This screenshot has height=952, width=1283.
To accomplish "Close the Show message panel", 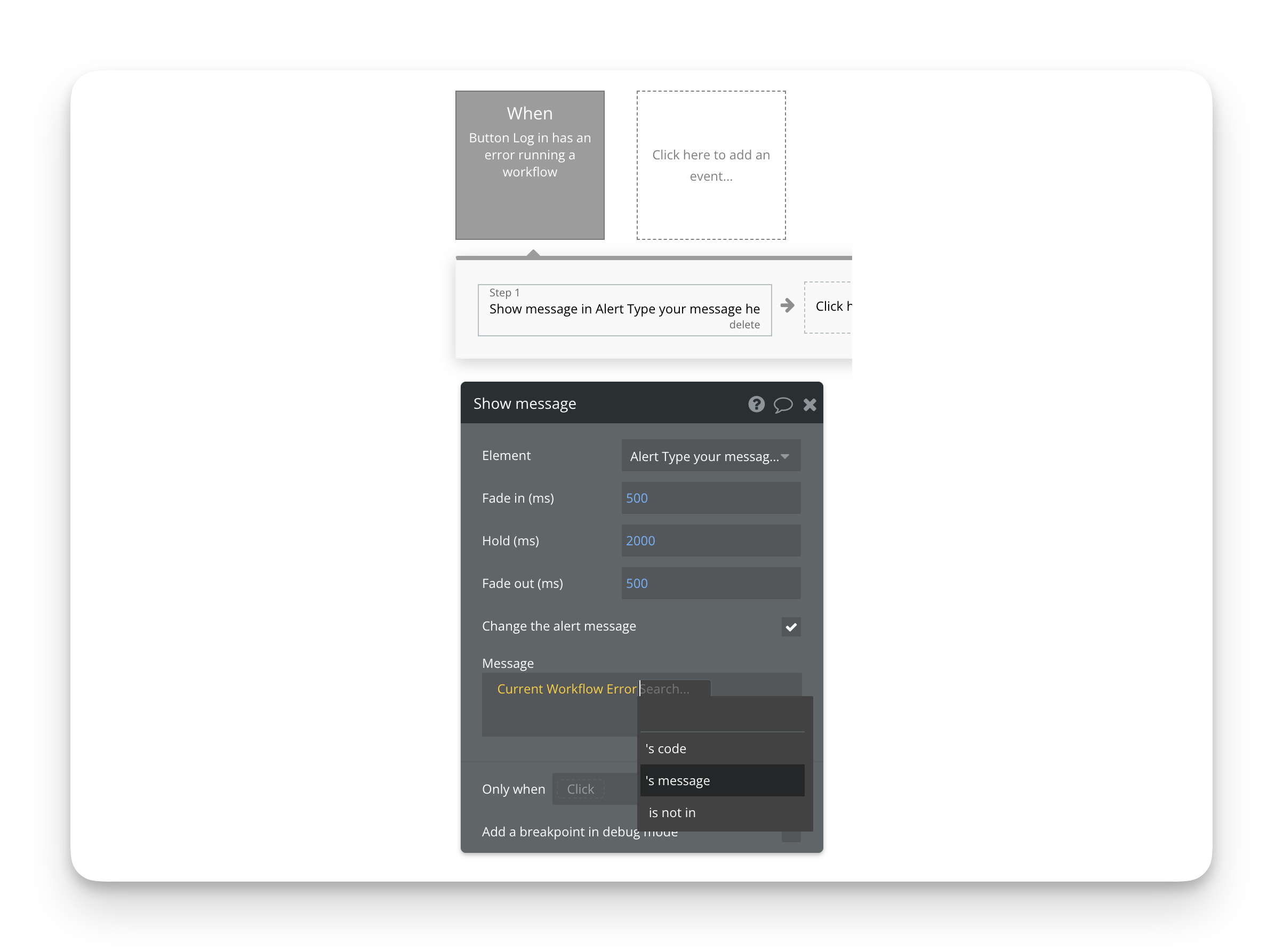I will [x=809, y=405].
